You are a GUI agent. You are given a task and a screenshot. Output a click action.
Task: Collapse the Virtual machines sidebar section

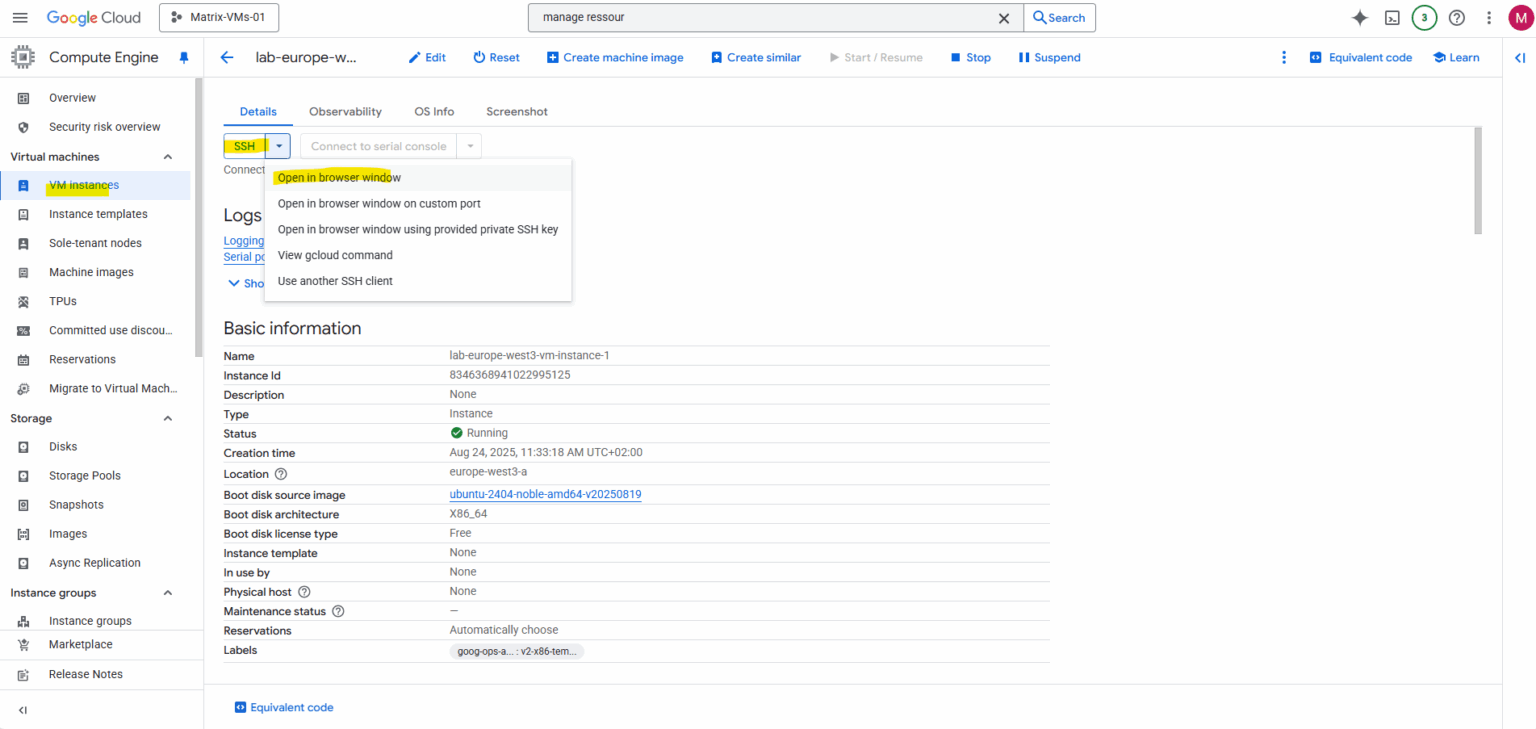coord(168,156)
